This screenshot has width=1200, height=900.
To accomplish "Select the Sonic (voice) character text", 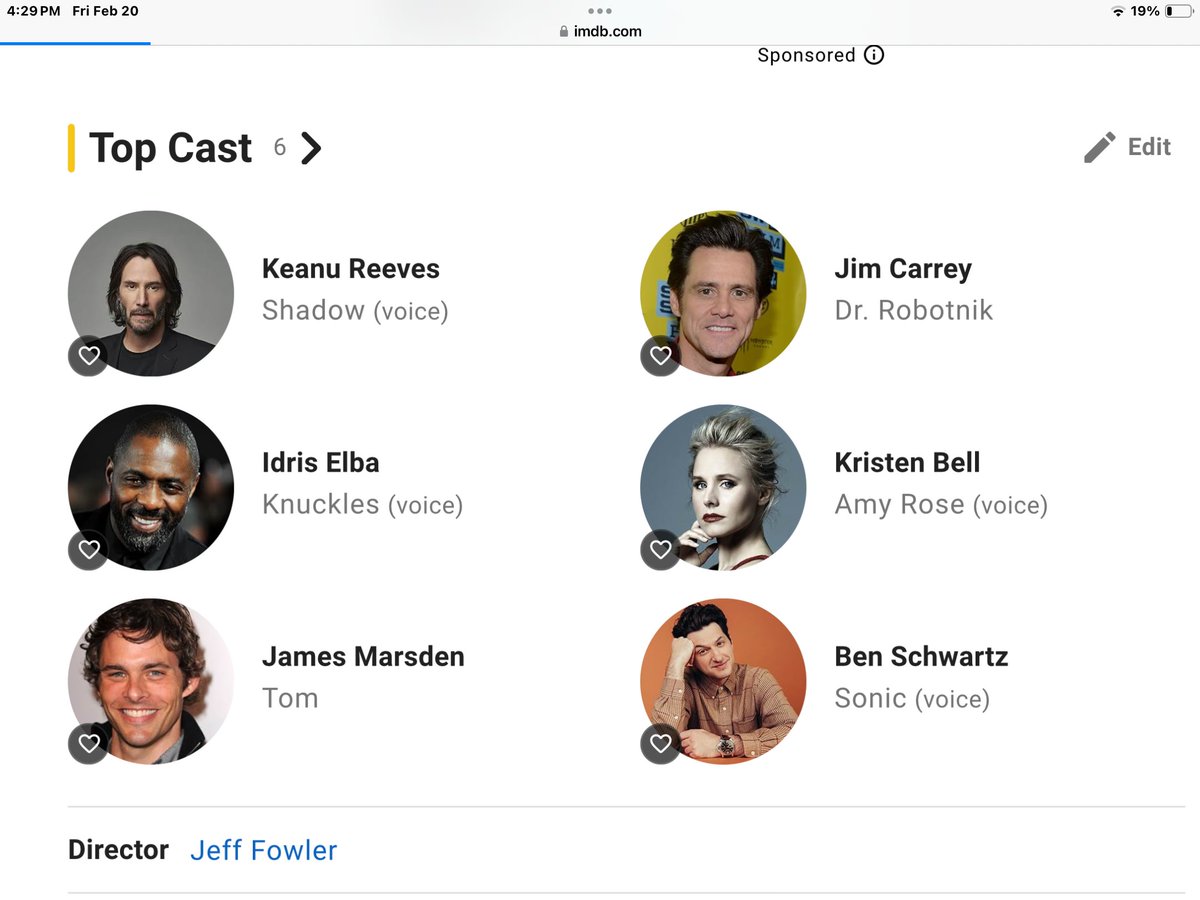I will (x=912, y=699).
